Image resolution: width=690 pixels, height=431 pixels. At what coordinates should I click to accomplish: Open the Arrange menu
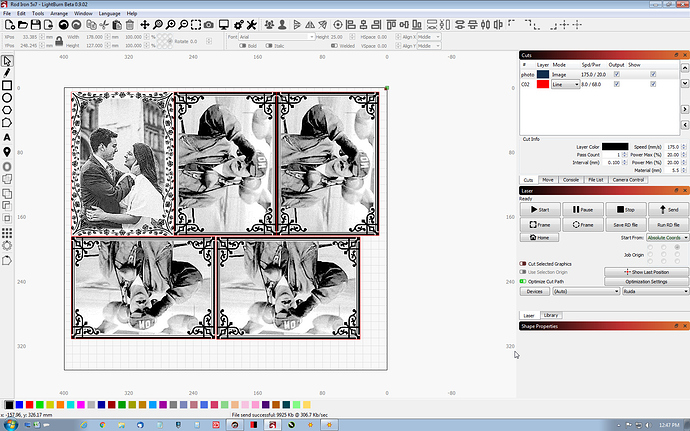point(59,14)
